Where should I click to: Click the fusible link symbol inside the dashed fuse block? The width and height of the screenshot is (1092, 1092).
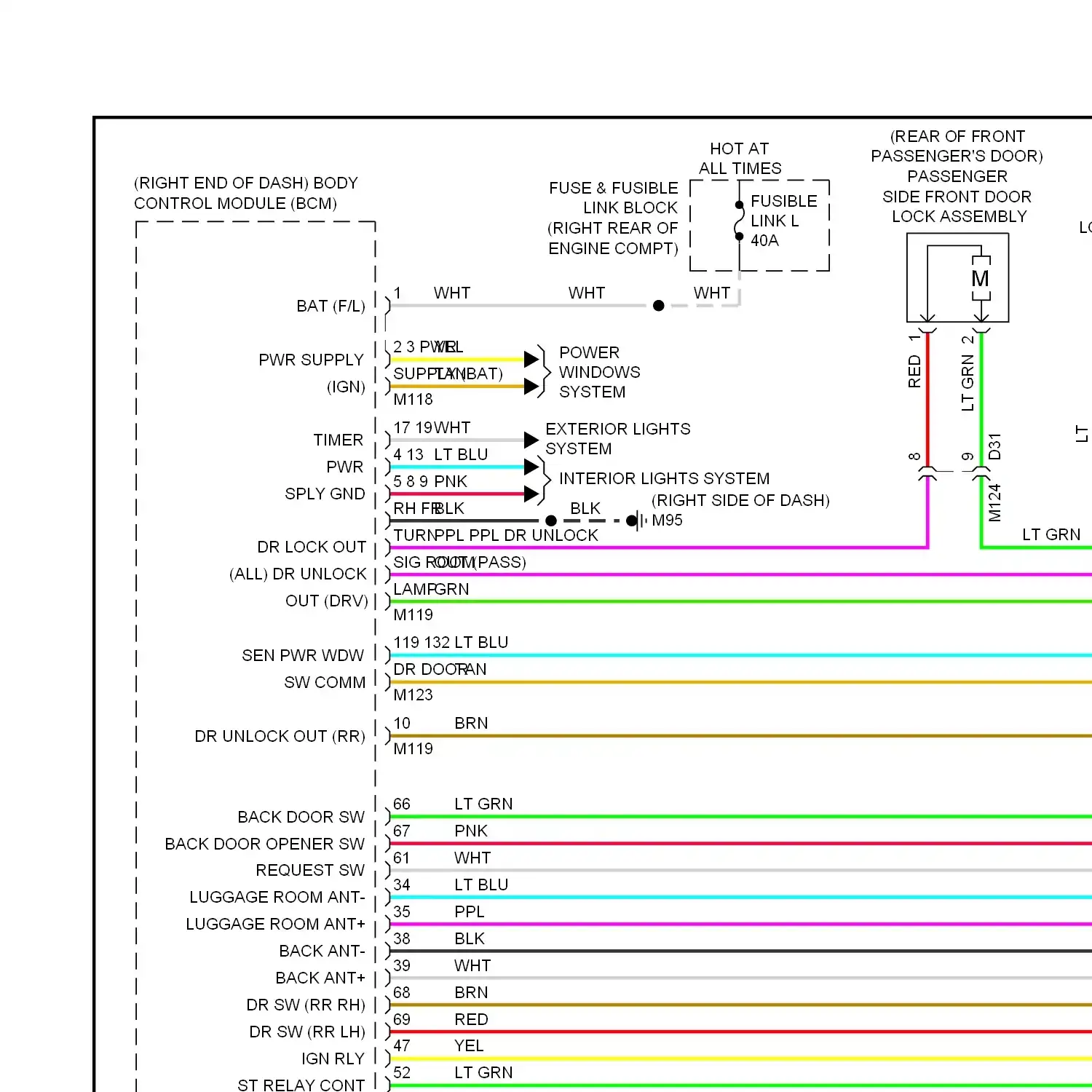tap(739, 221)
